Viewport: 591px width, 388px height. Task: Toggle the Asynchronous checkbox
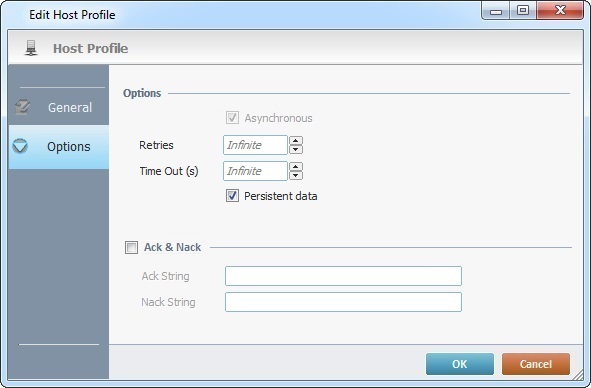(232, 118)
